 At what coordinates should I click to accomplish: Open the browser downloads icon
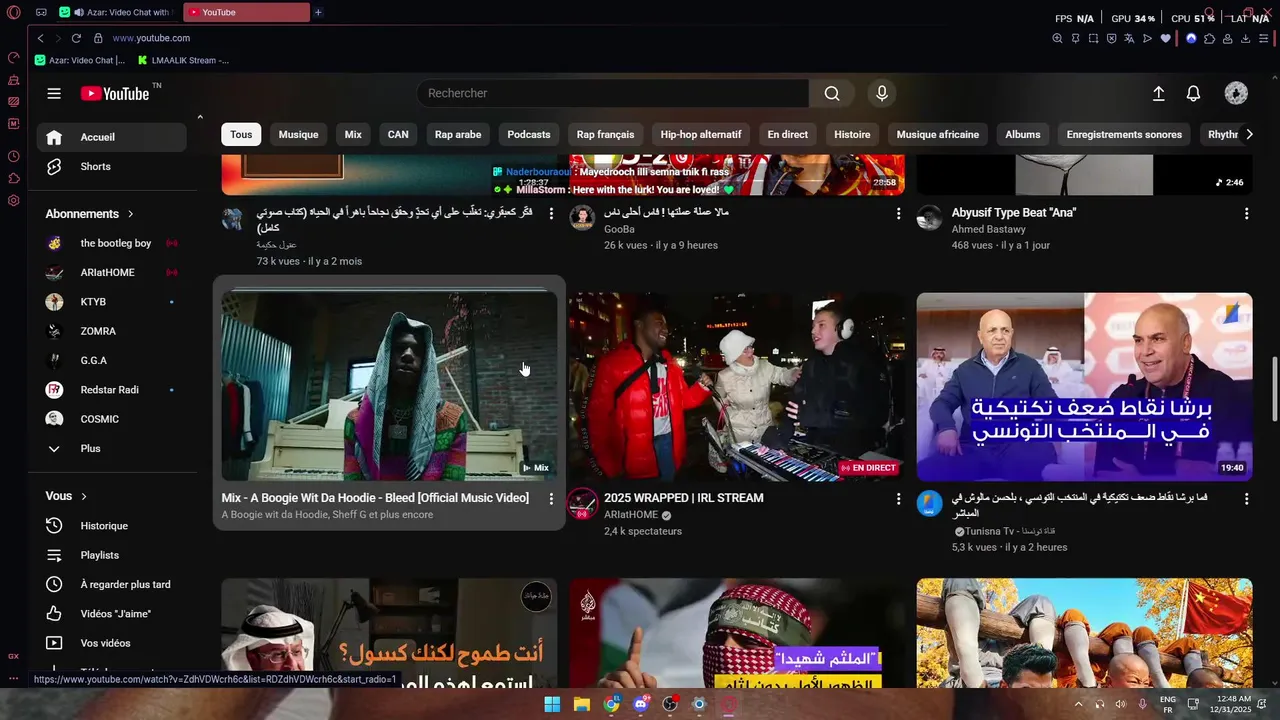point(1245,38)
